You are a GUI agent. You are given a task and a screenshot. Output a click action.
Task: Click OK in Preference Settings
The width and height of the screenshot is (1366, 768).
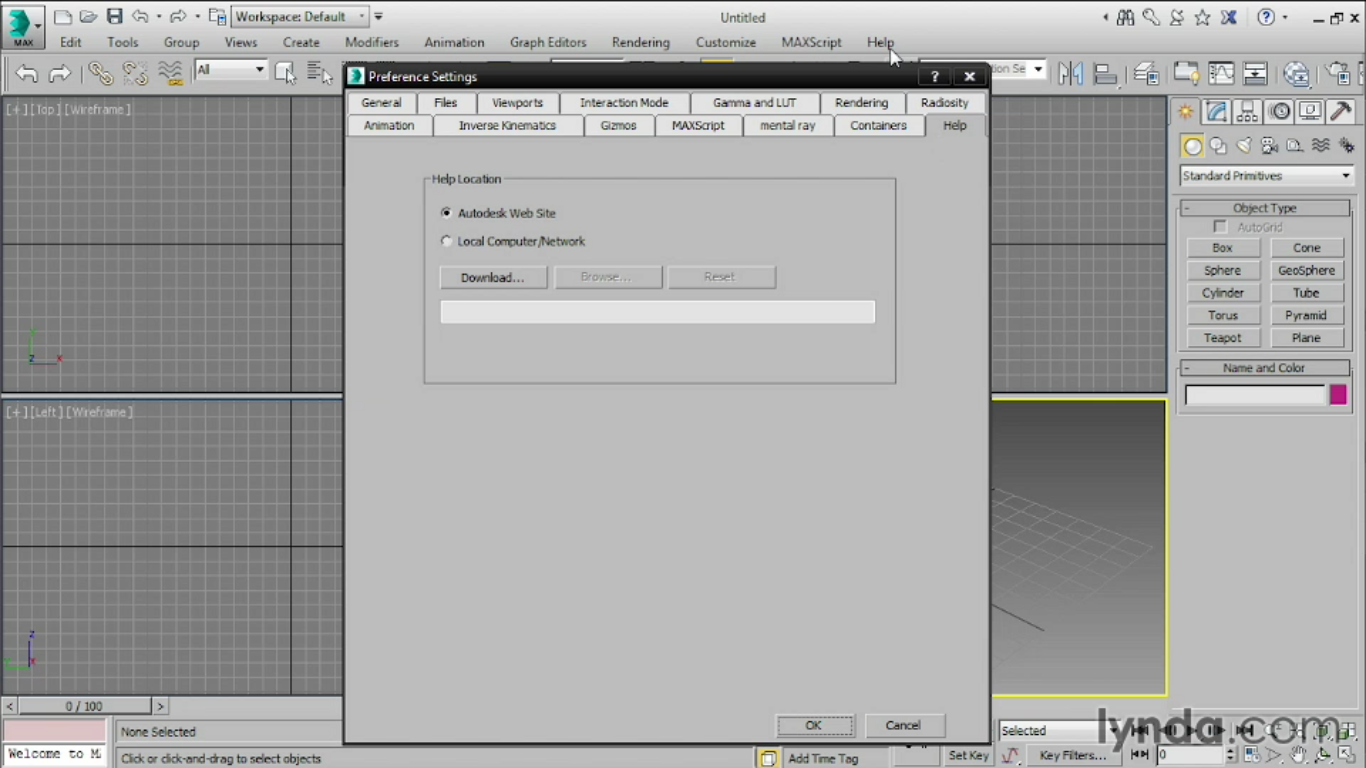click(x=814, y=725)
